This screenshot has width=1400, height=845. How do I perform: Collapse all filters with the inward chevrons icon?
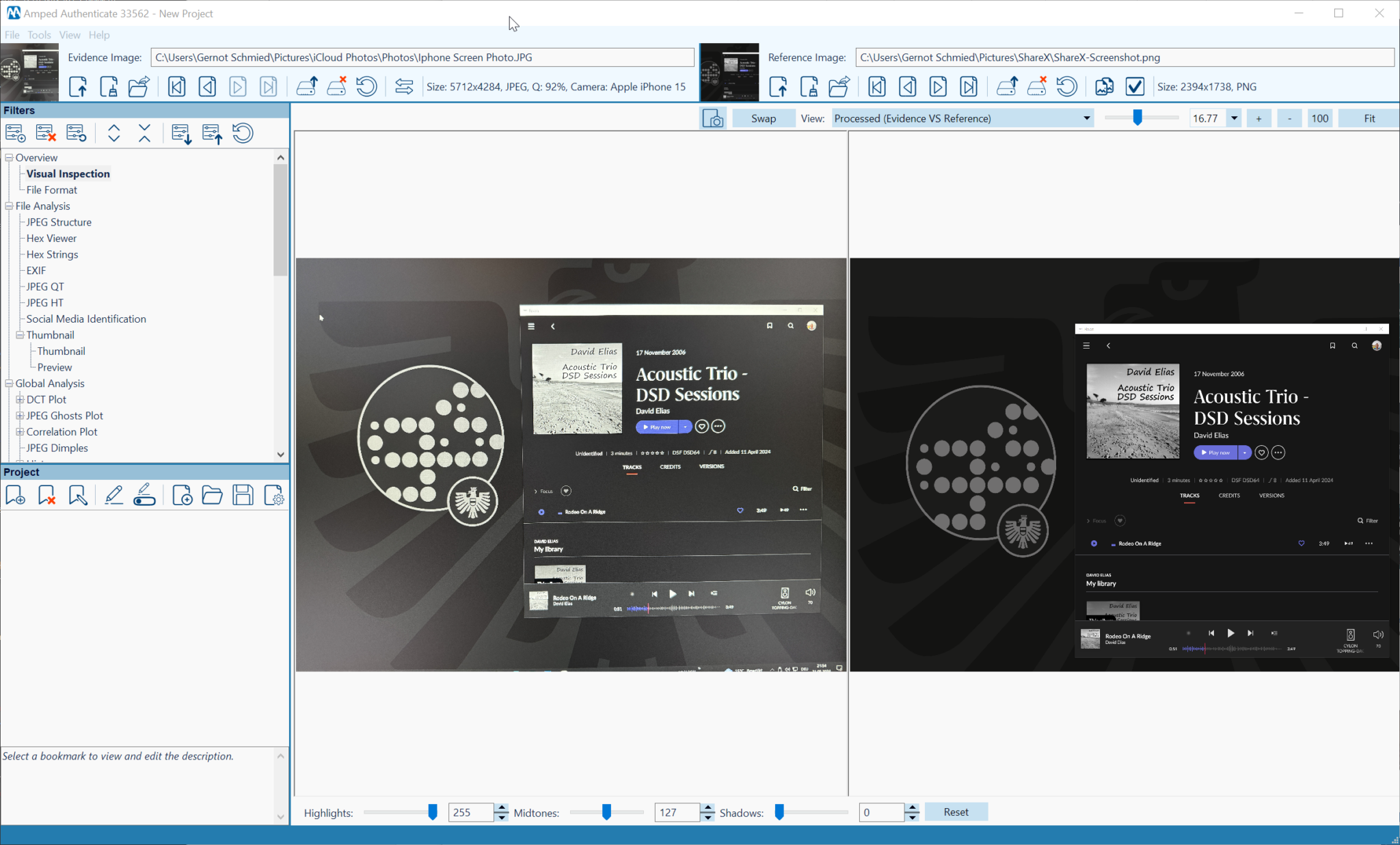(x=144, y=133)
